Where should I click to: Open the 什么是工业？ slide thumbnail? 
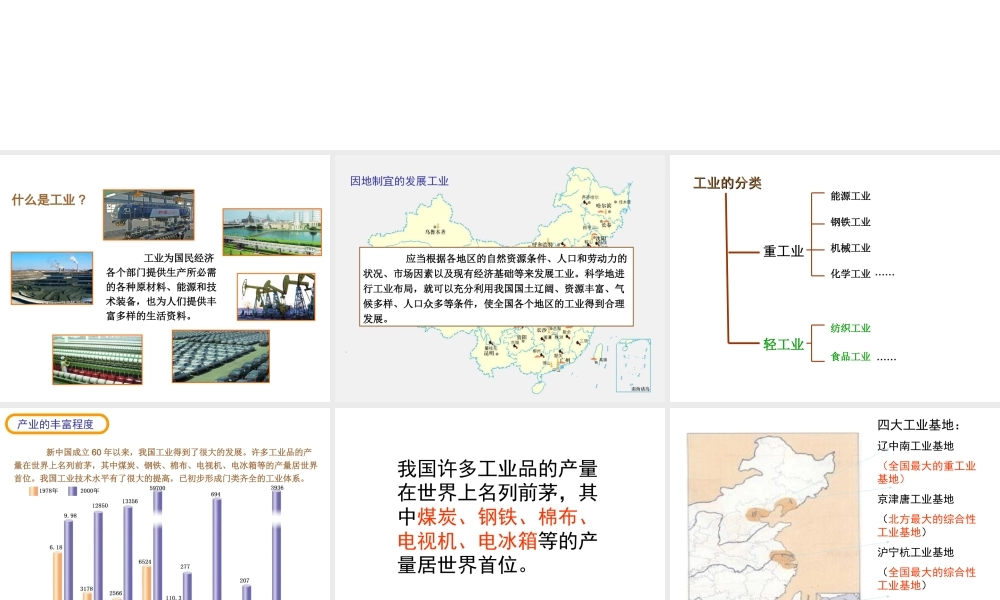[165, 278]
